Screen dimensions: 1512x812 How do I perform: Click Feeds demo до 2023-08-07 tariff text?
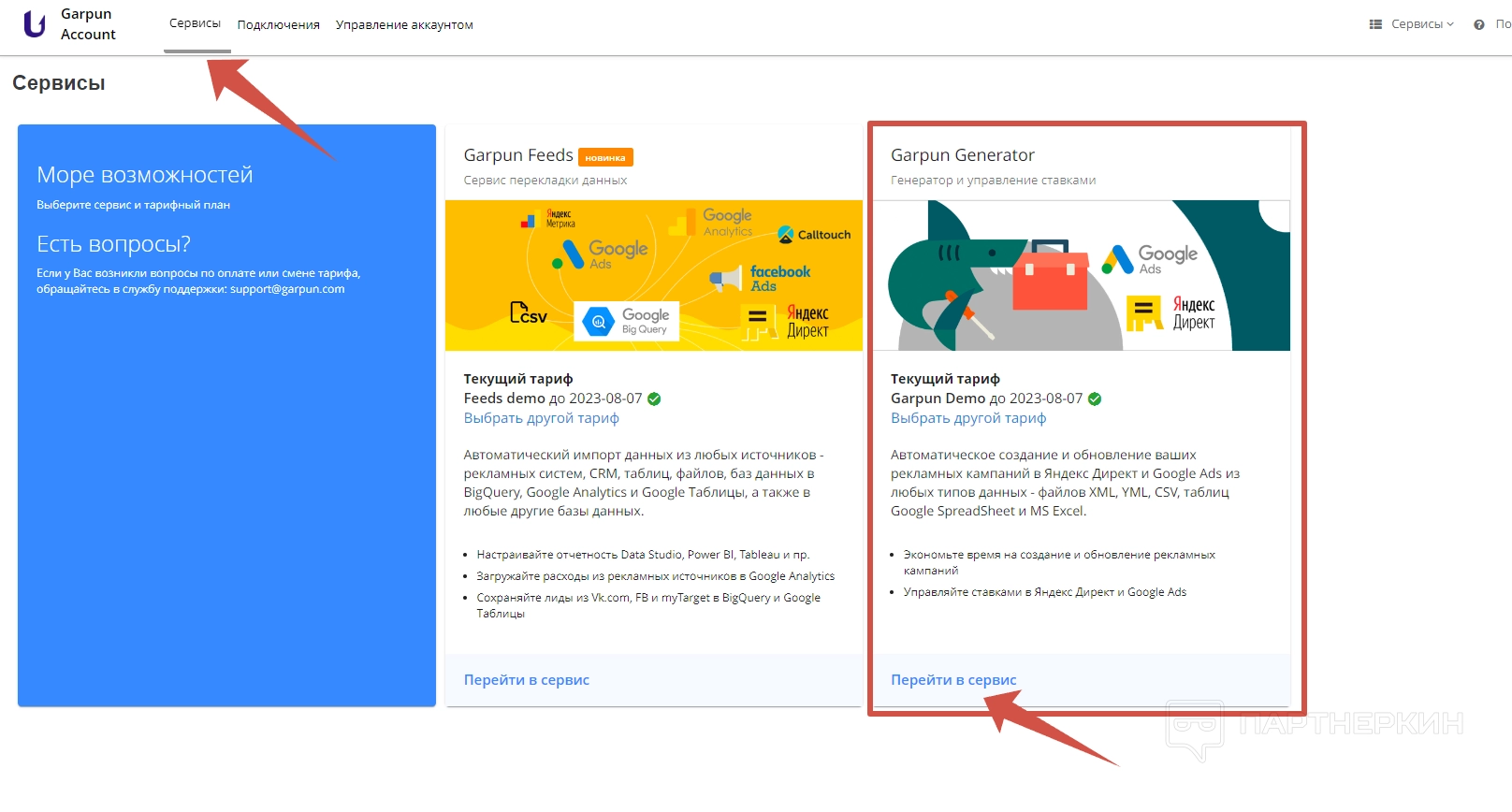pos(553,399)
